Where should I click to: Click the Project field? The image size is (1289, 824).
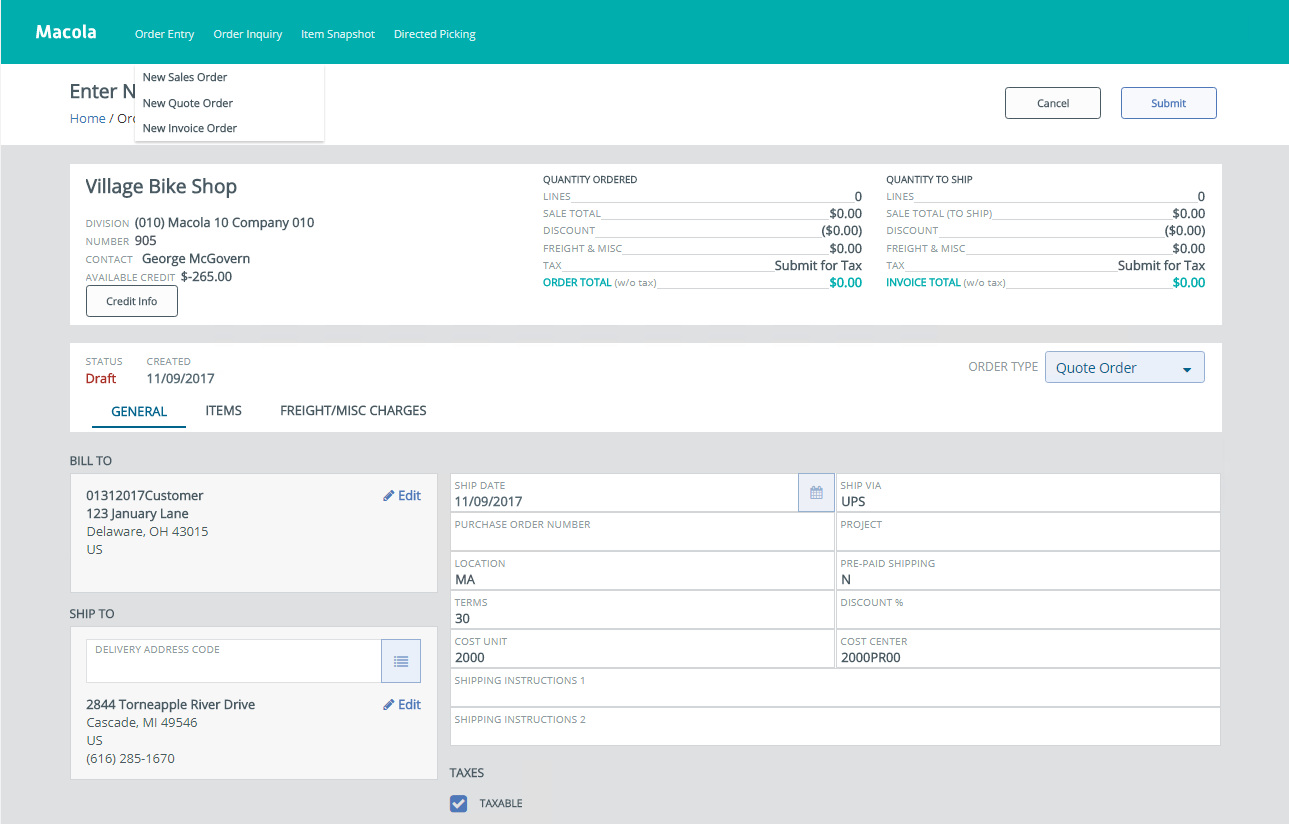coord(1028,532)
